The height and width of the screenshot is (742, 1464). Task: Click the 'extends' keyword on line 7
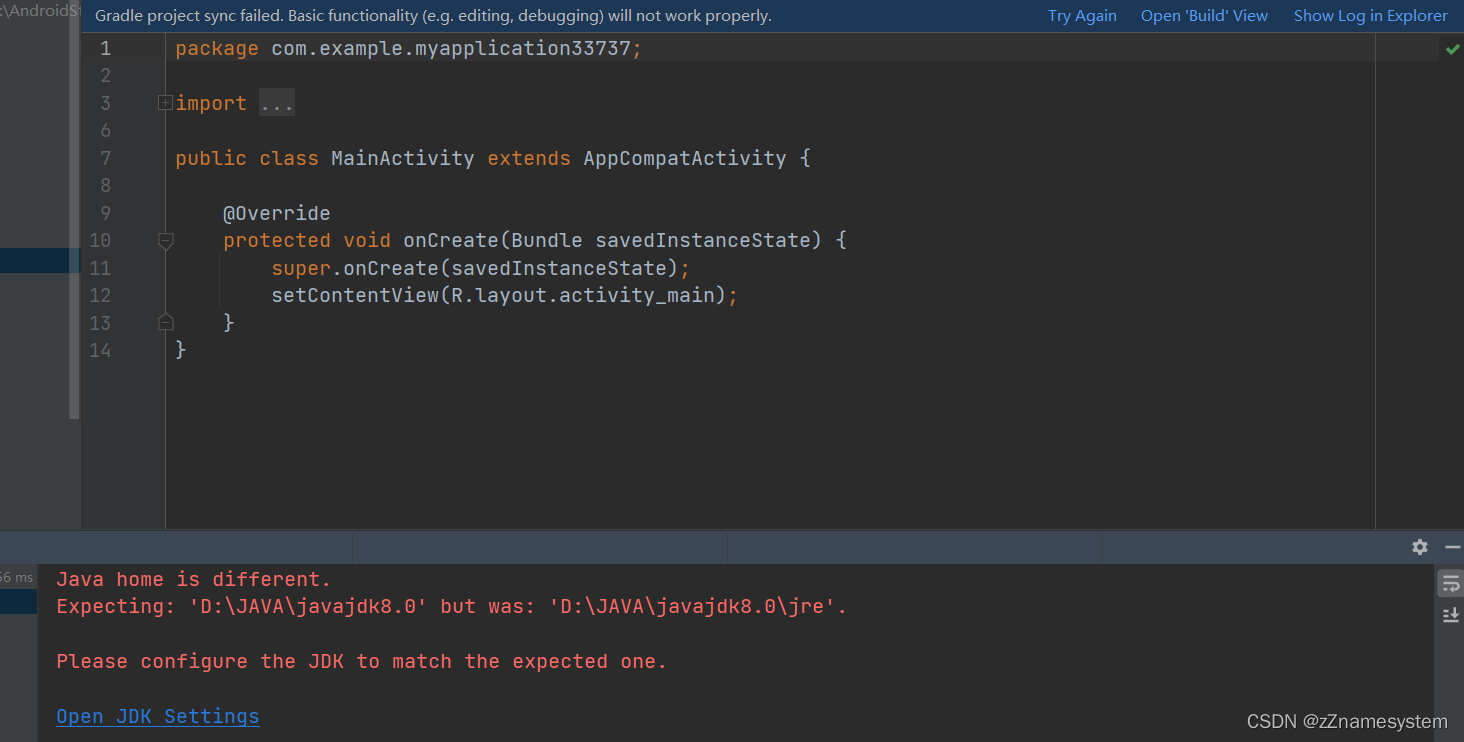529,158
